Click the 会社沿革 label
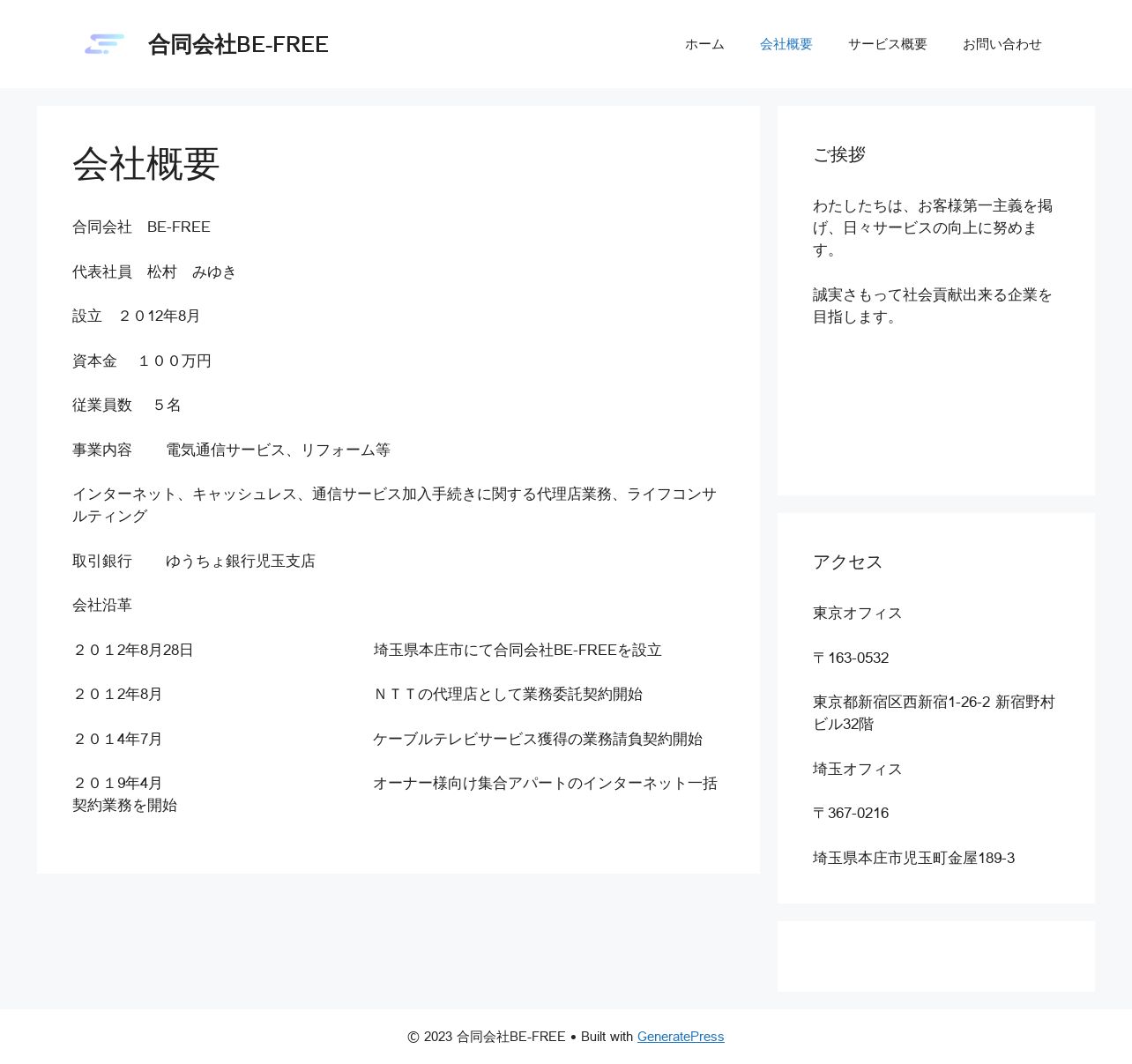Viewport: 1132px width, 1064px height. 102,605
